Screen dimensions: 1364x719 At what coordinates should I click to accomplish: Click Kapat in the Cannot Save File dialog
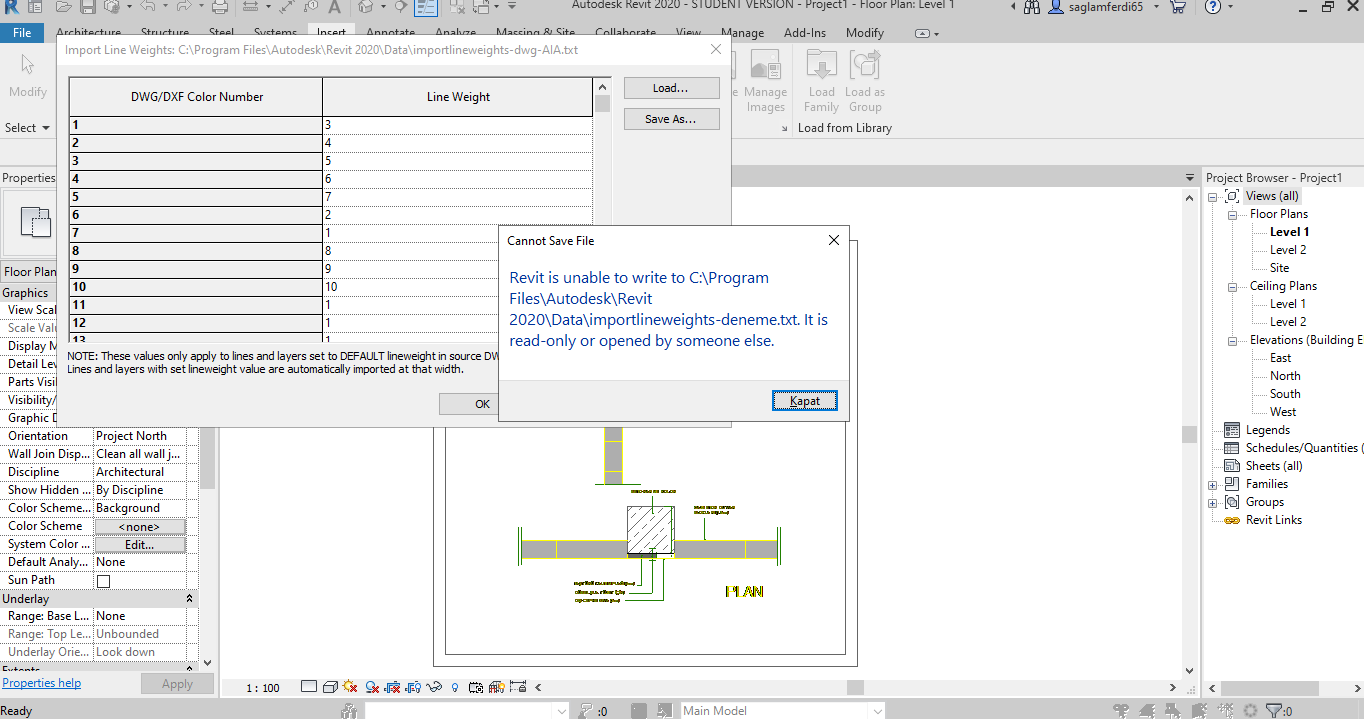[x=804, y=399]
